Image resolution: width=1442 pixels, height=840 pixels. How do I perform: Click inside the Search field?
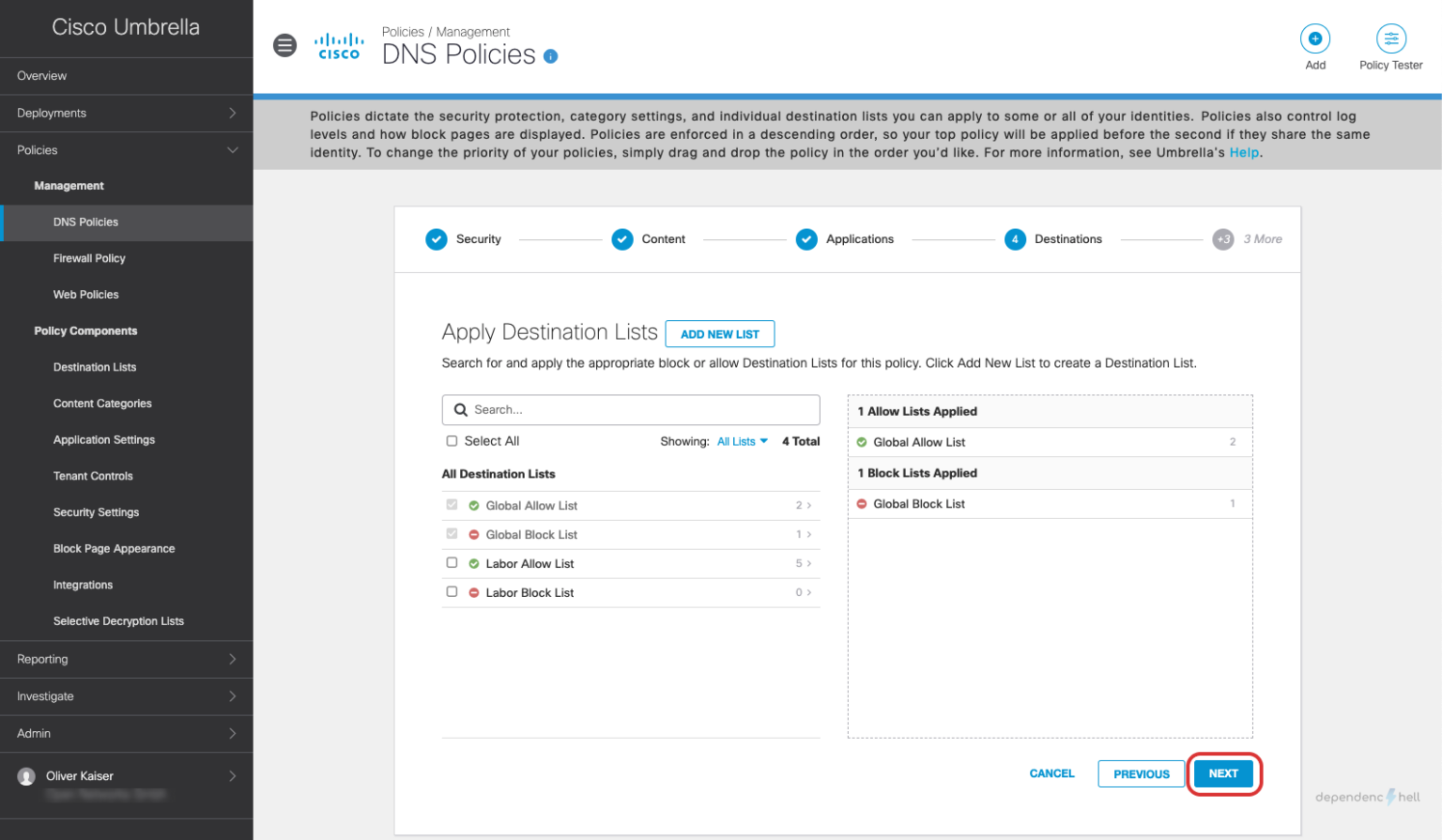tap(631, 409)
